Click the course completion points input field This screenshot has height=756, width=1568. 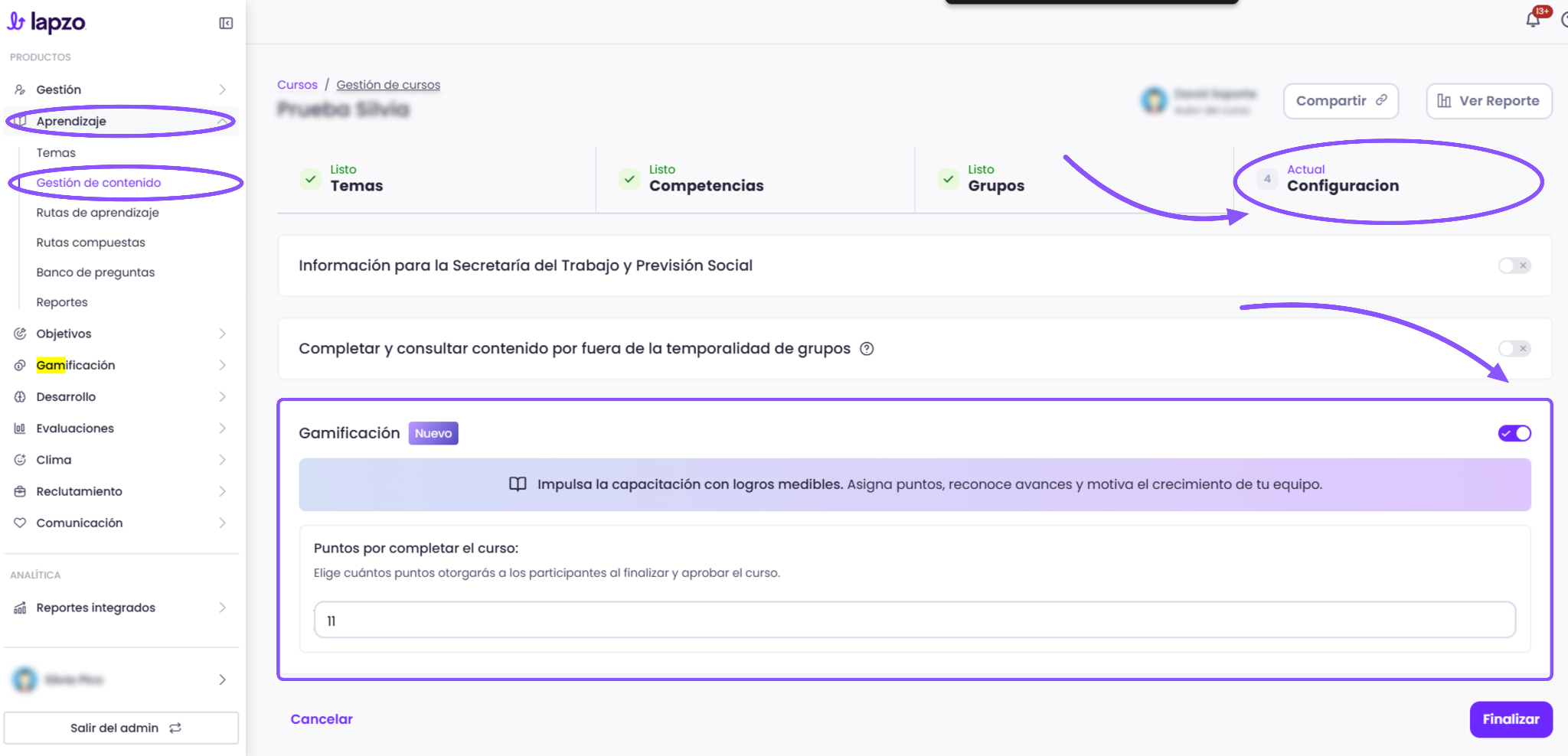click(914, 620)
